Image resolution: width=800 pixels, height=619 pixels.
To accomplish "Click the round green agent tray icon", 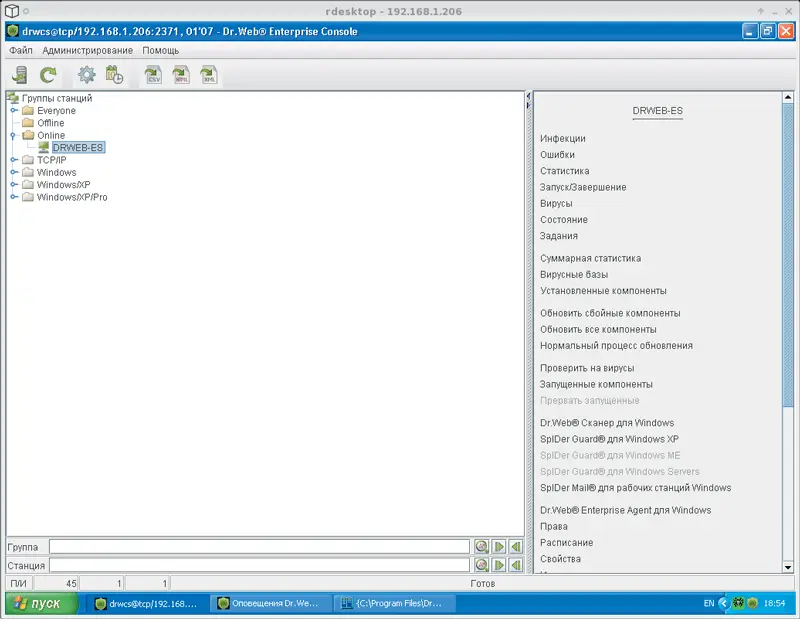I will pos(752,603).
